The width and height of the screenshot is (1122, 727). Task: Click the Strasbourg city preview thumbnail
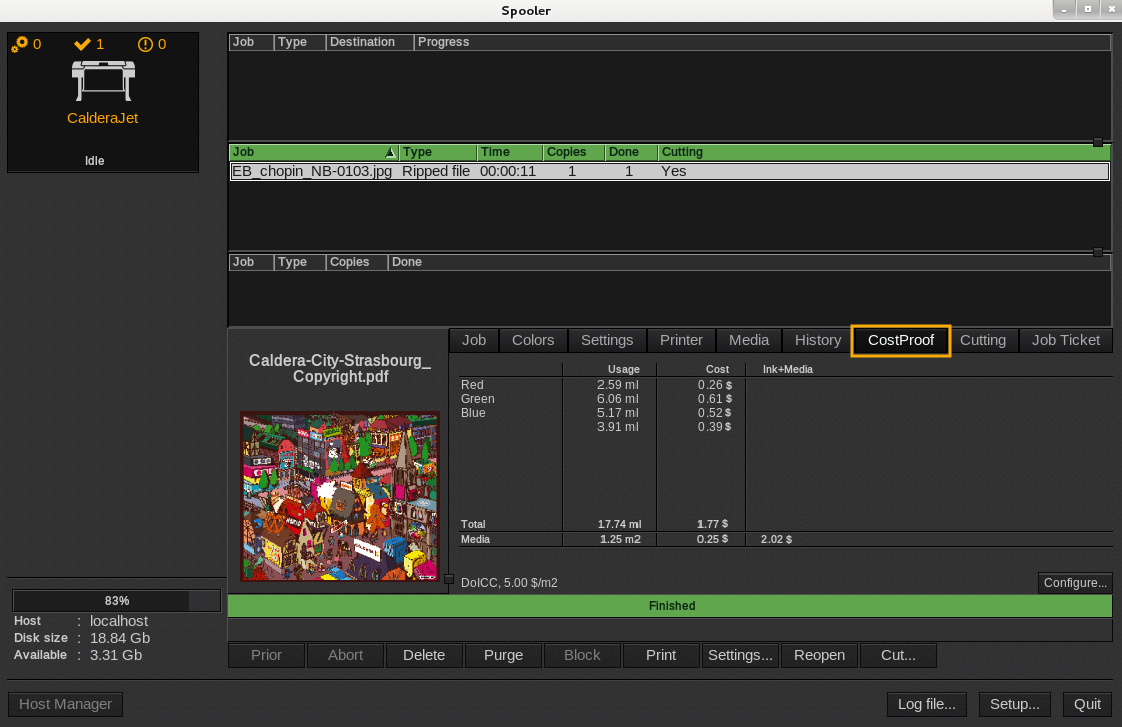pyautogui.click(x=339, y=496)
